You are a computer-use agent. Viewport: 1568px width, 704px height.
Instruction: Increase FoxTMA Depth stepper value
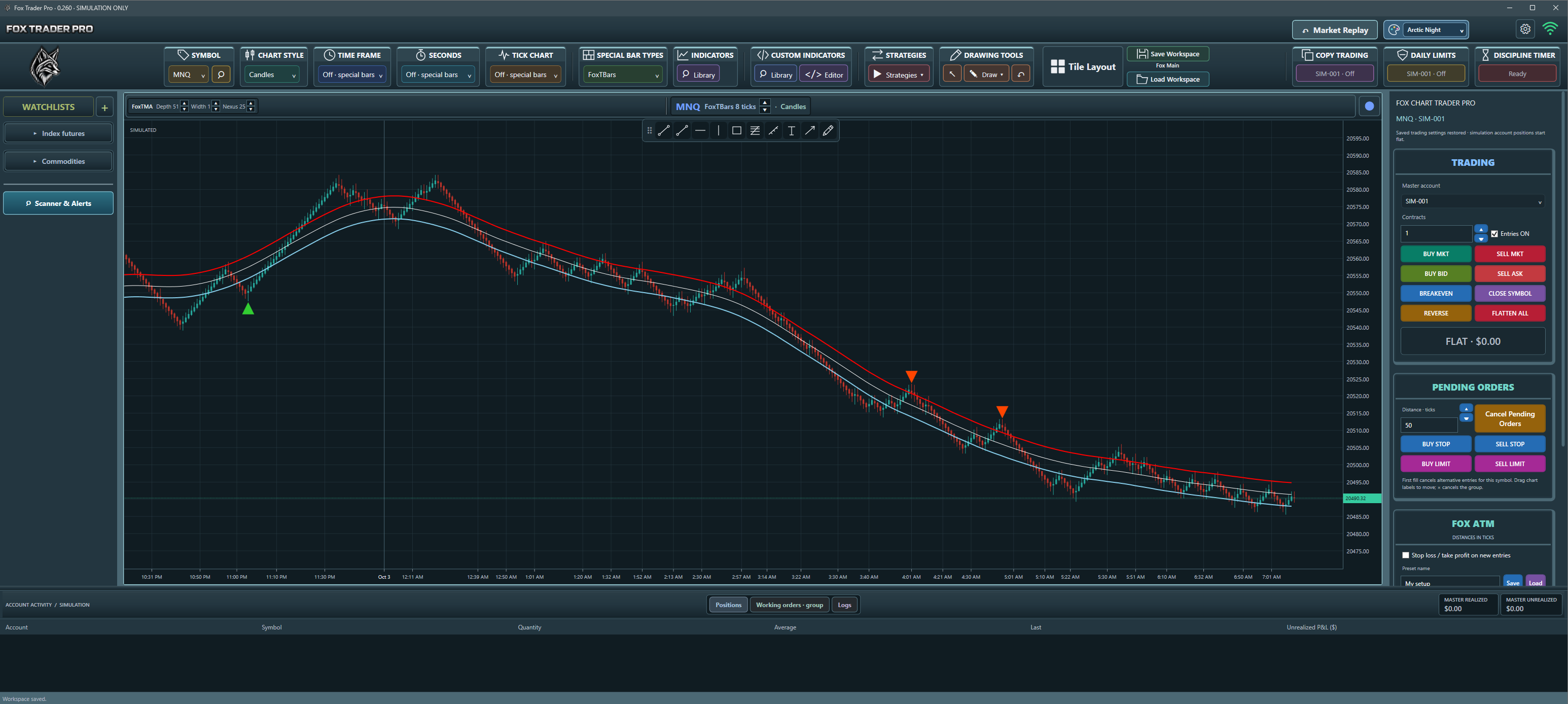point(185,103)
